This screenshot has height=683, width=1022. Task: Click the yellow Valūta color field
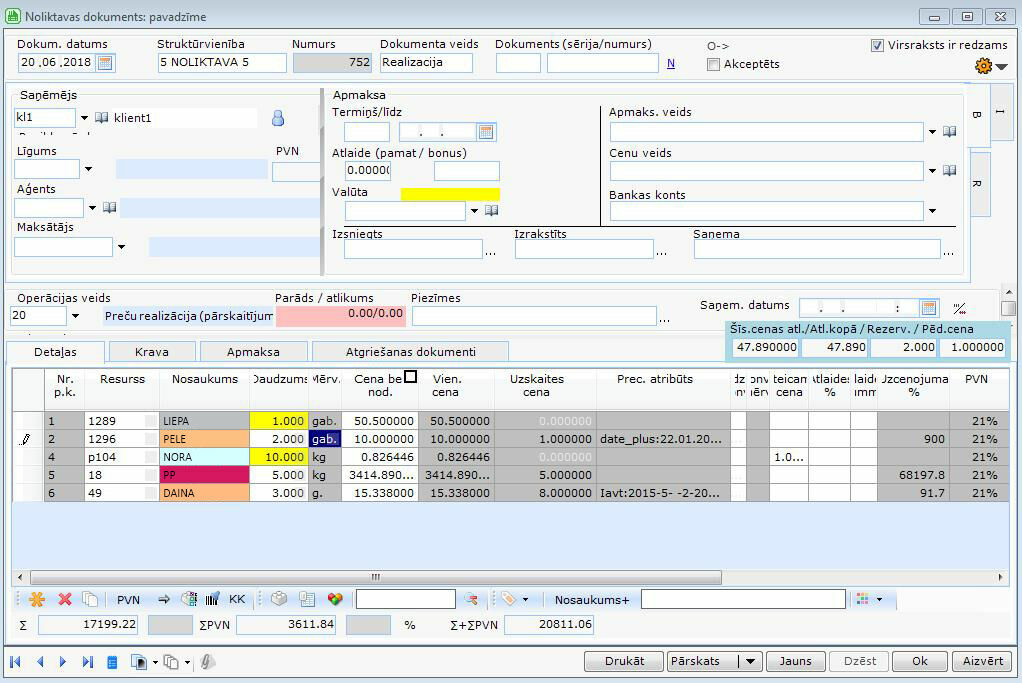pyautogui.click(x=450, y=194)
